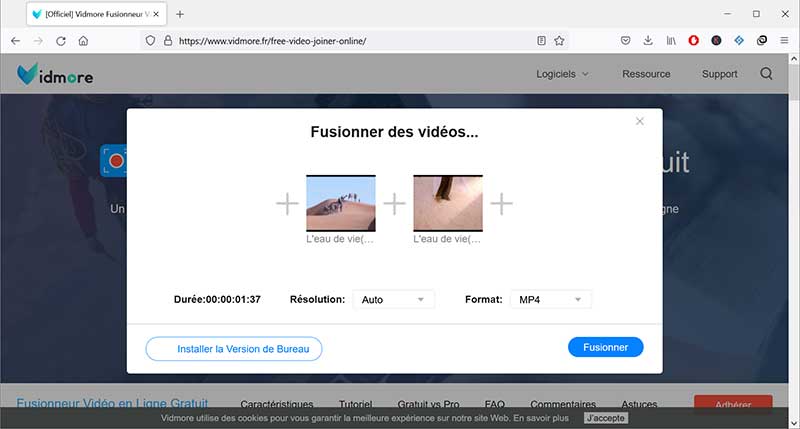Screen dimensions: 800x429
Task: Close the Fusionner des vidéos dialog
Action: tap(639, 121)
